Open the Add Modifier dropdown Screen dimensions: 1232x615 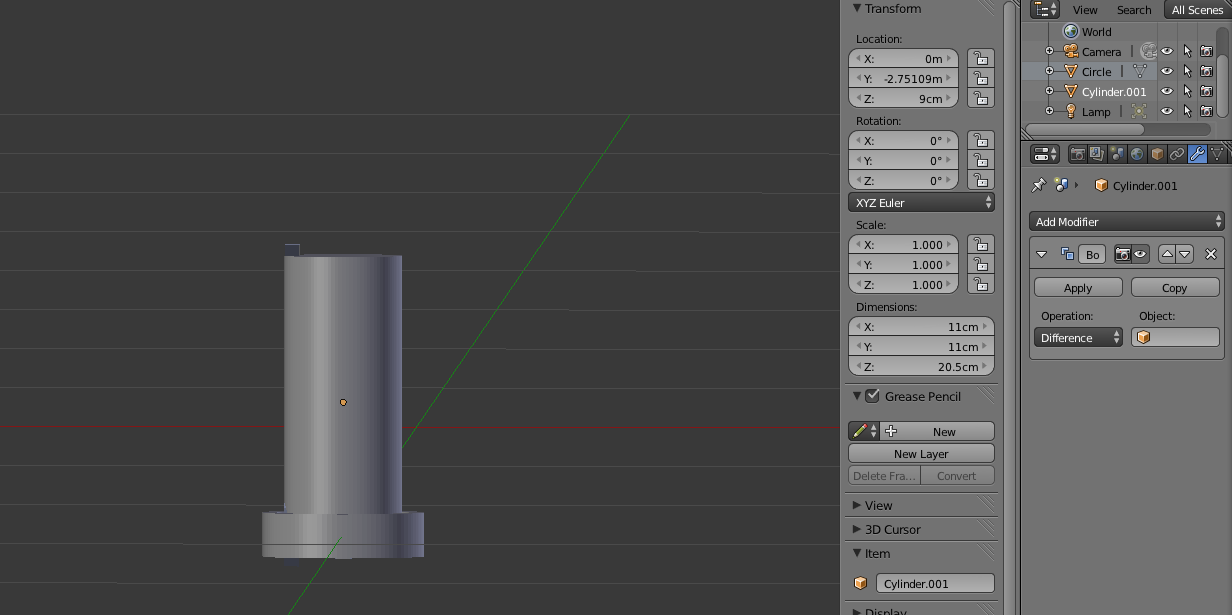pyautogui.click(x=1127, y=221)
